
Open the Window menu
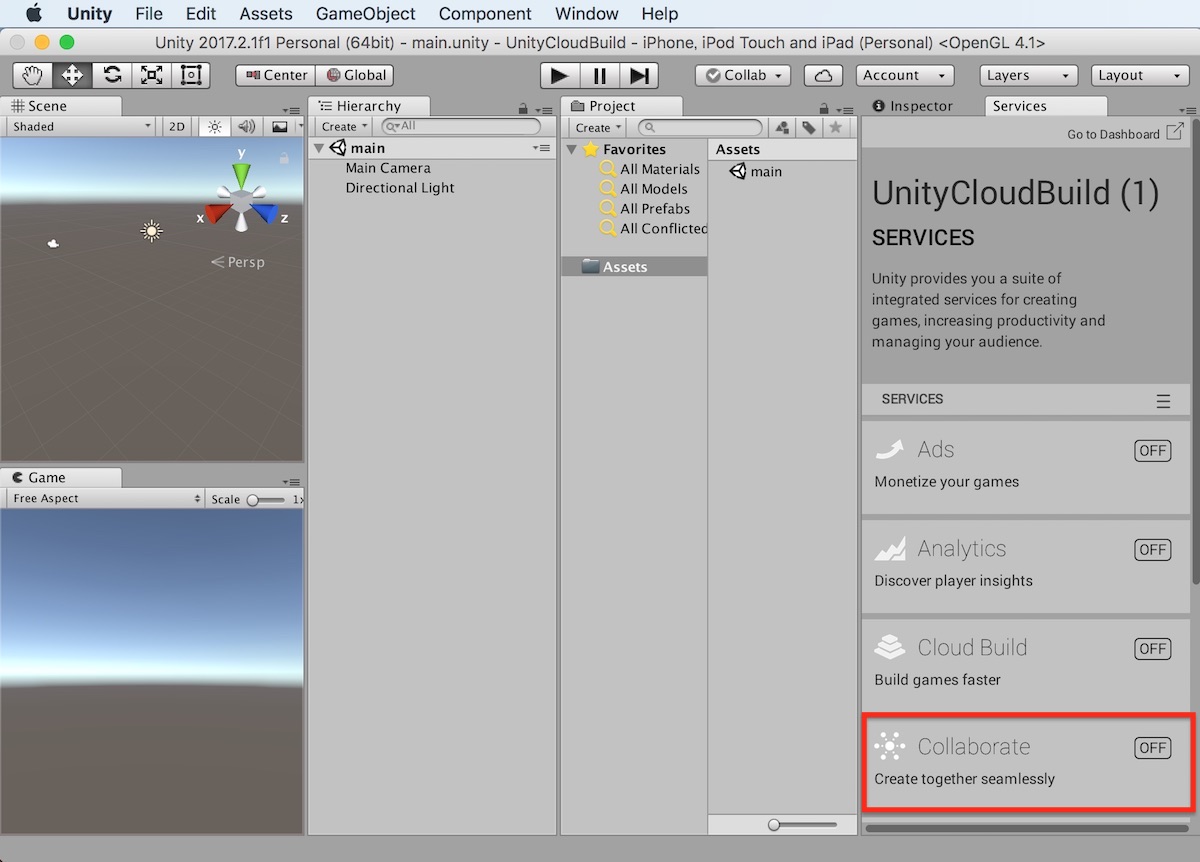click(586, 14)
